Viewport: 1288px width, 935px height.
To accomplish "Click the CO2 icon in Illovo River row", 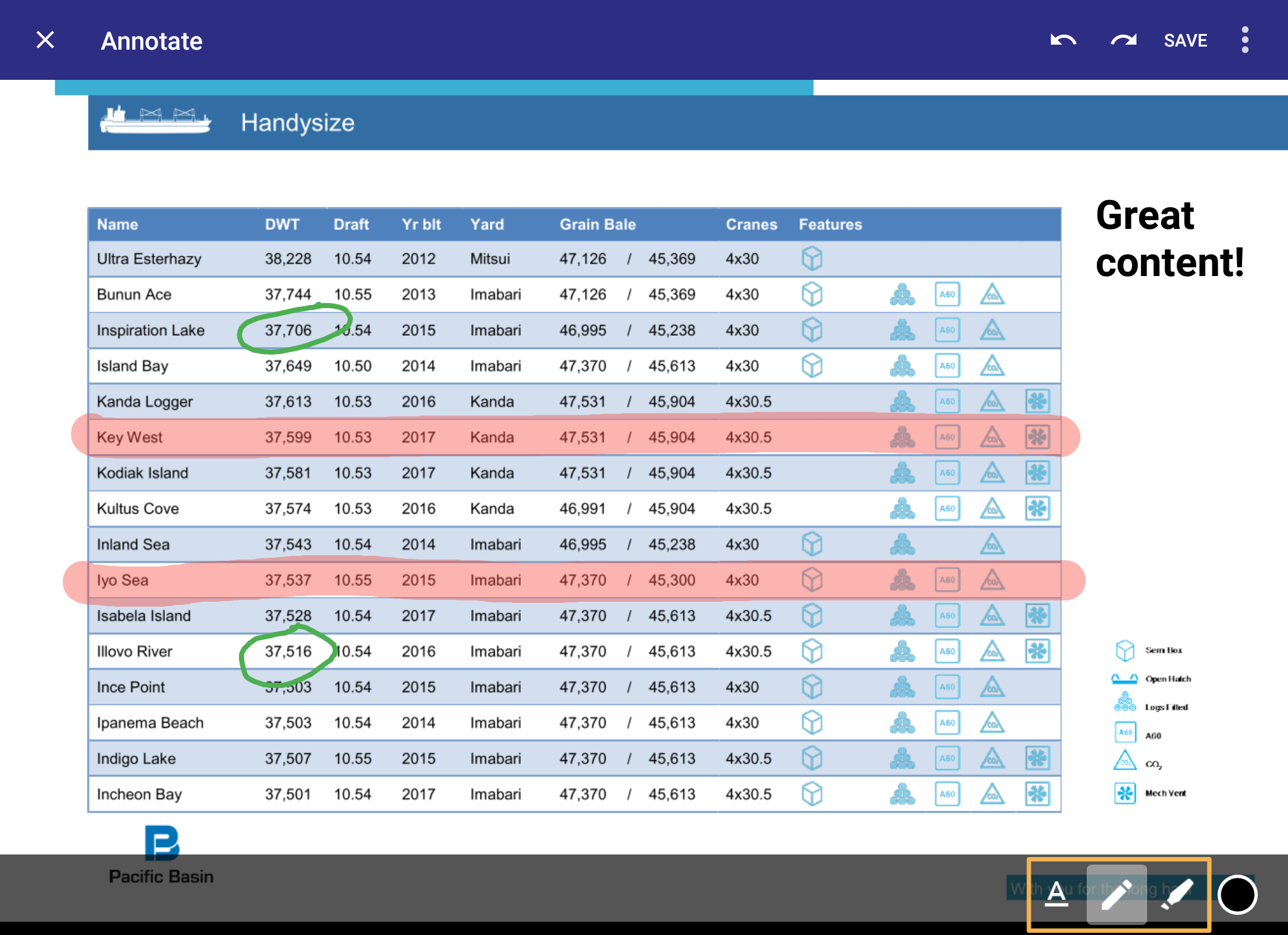I will [x=992, y=651].
